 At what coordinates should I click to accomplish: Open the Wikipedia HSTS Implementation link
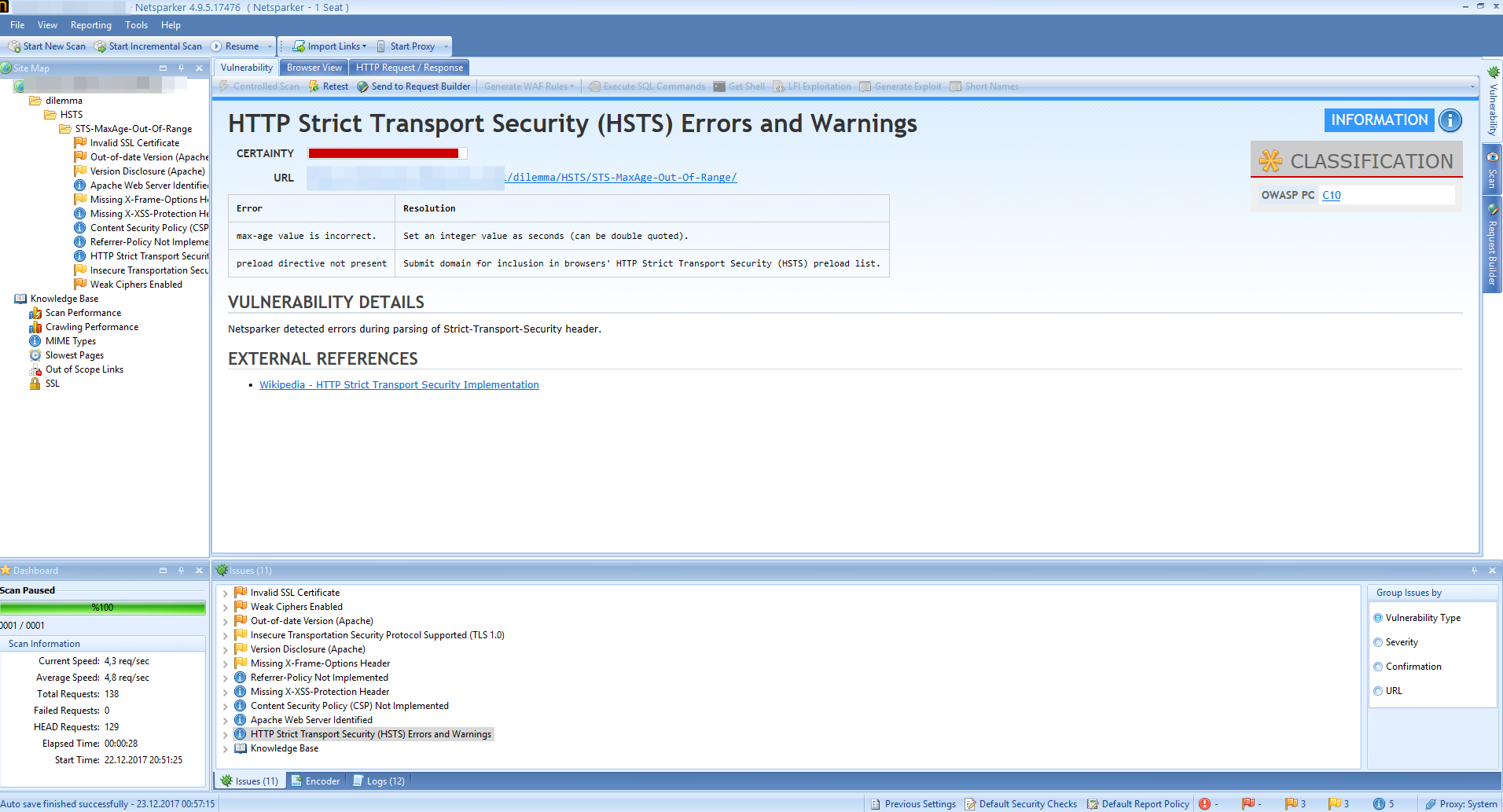tap(399, 384)
